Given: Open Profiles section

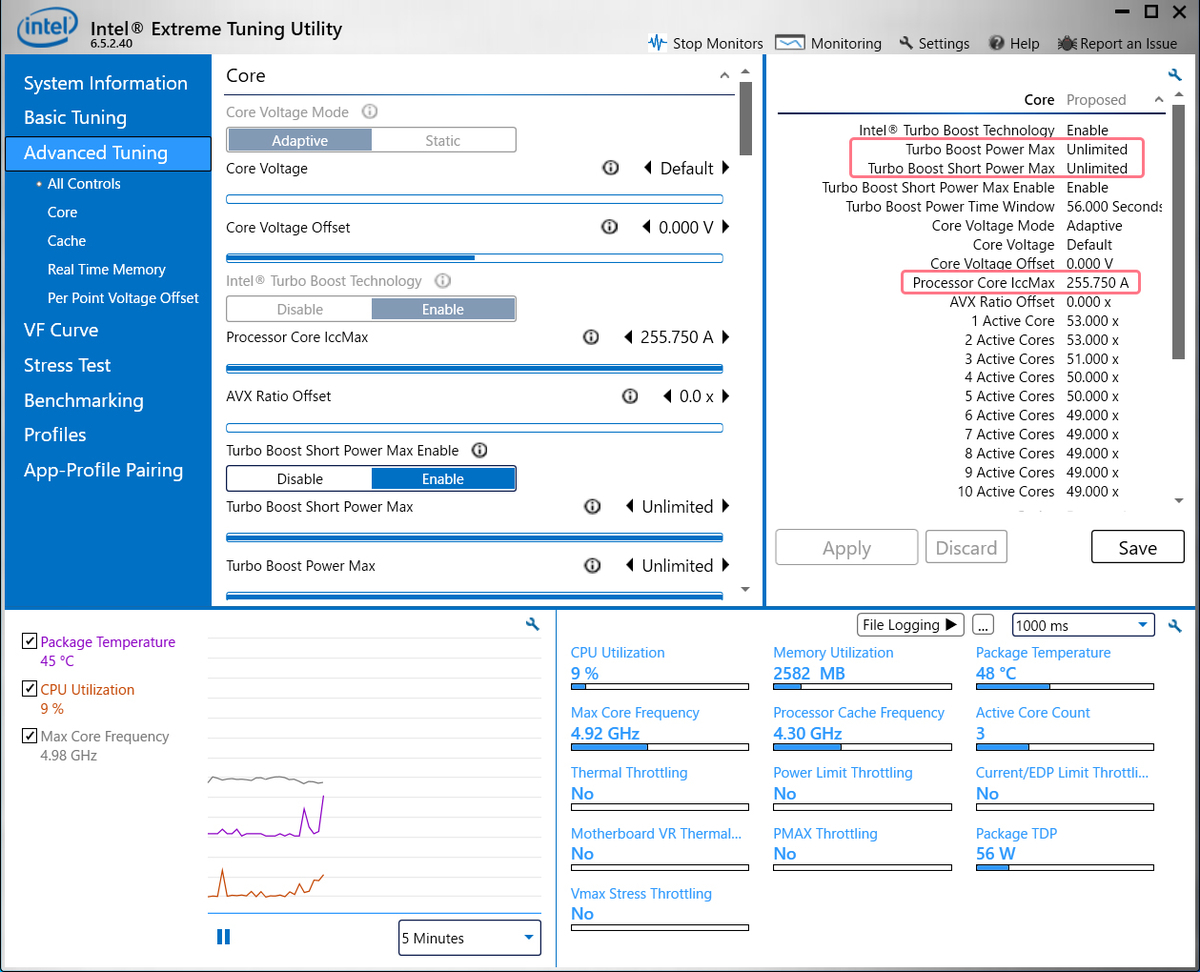Looking at the screenshot, I should tap(55, 435).
